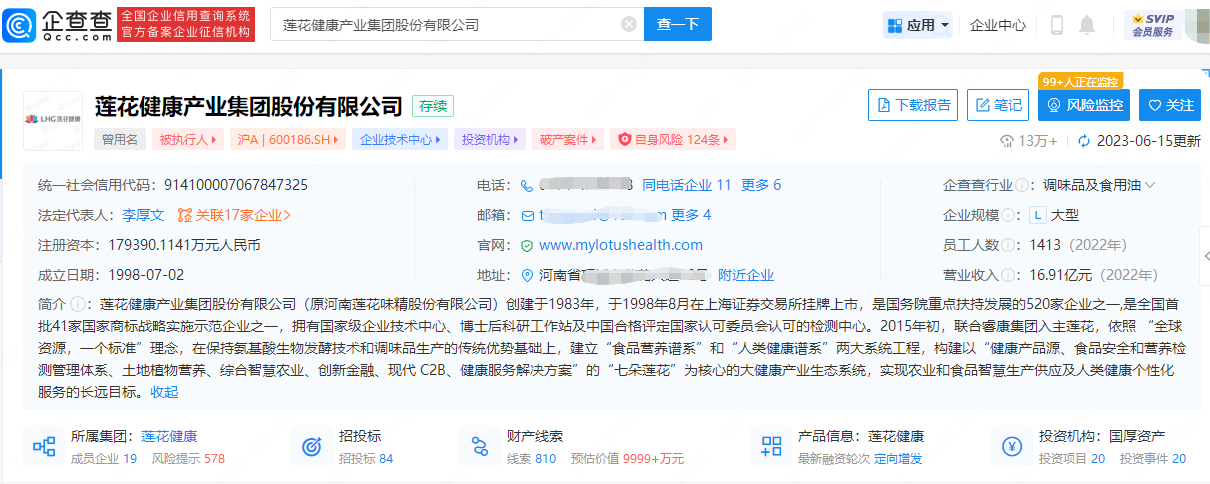Expand the 破产案件 tag
The width and height of the screenshot is (1210, 484).
(x=568, y=140)
